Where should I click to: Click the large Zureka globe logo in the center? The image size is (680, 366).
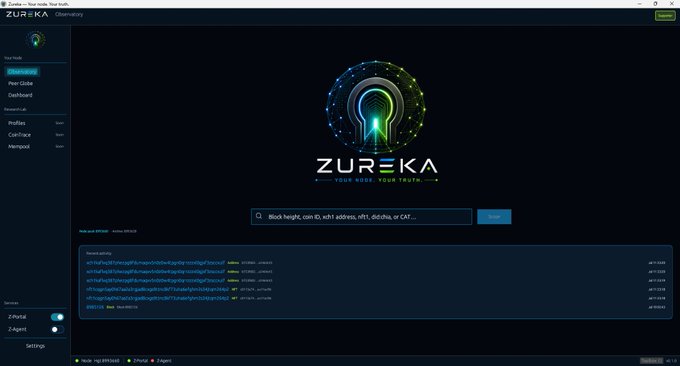[x=376, y=107]
